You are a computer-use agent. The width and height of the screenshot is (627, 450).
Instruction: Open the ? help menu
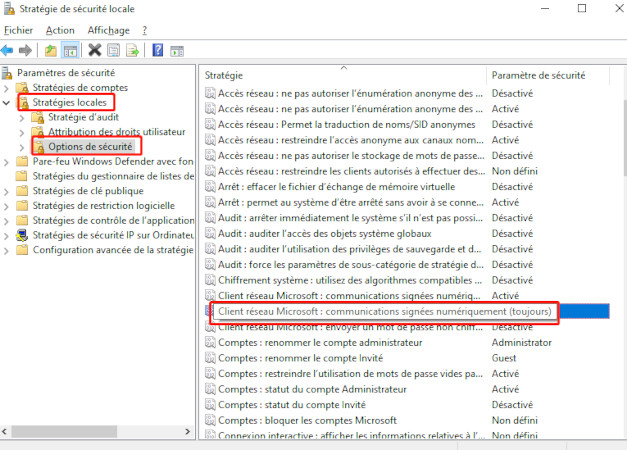tap(144, 30)
